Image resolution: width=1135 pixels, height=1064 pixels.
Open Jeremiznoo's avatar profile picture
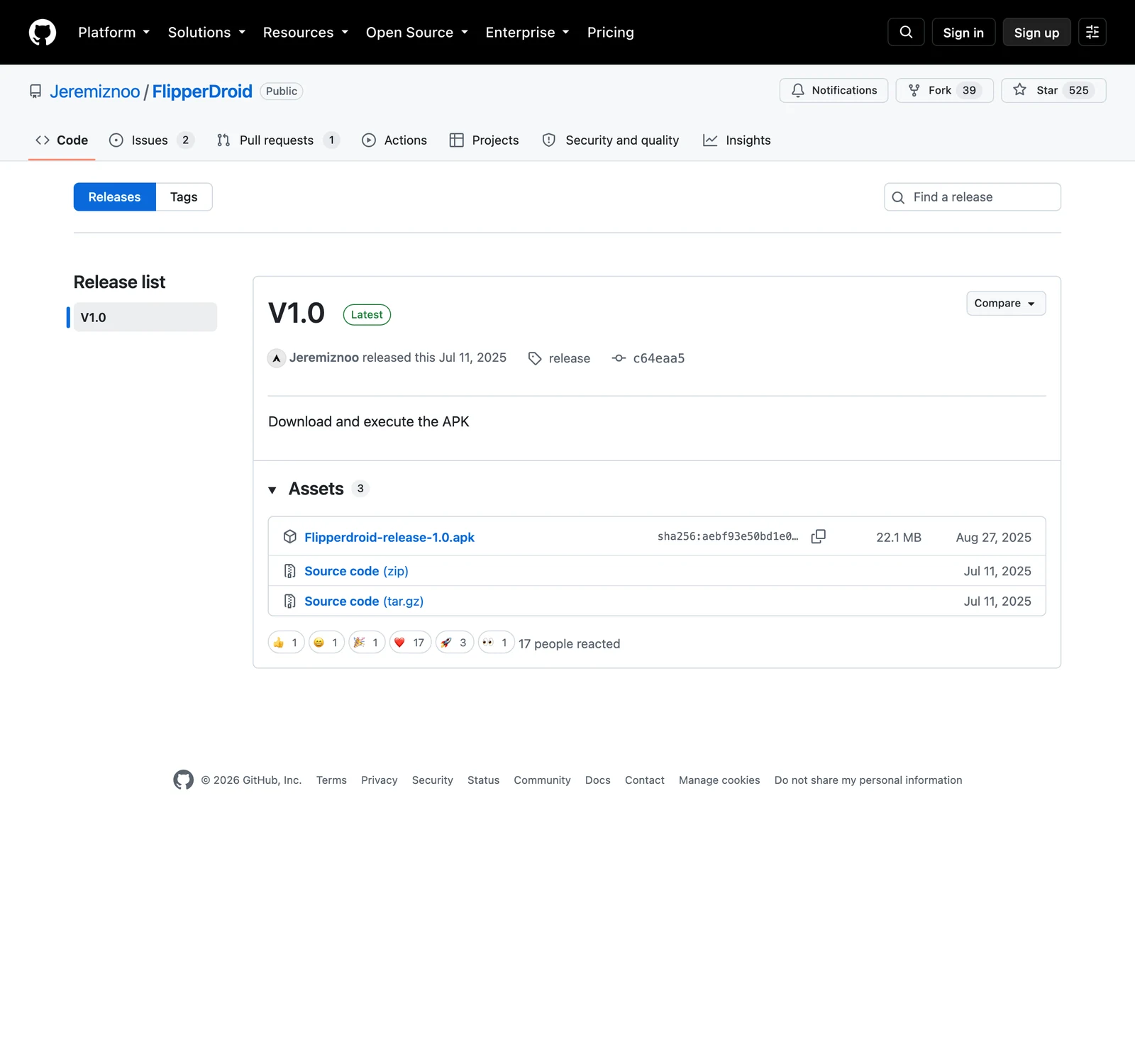coord(277,358)
